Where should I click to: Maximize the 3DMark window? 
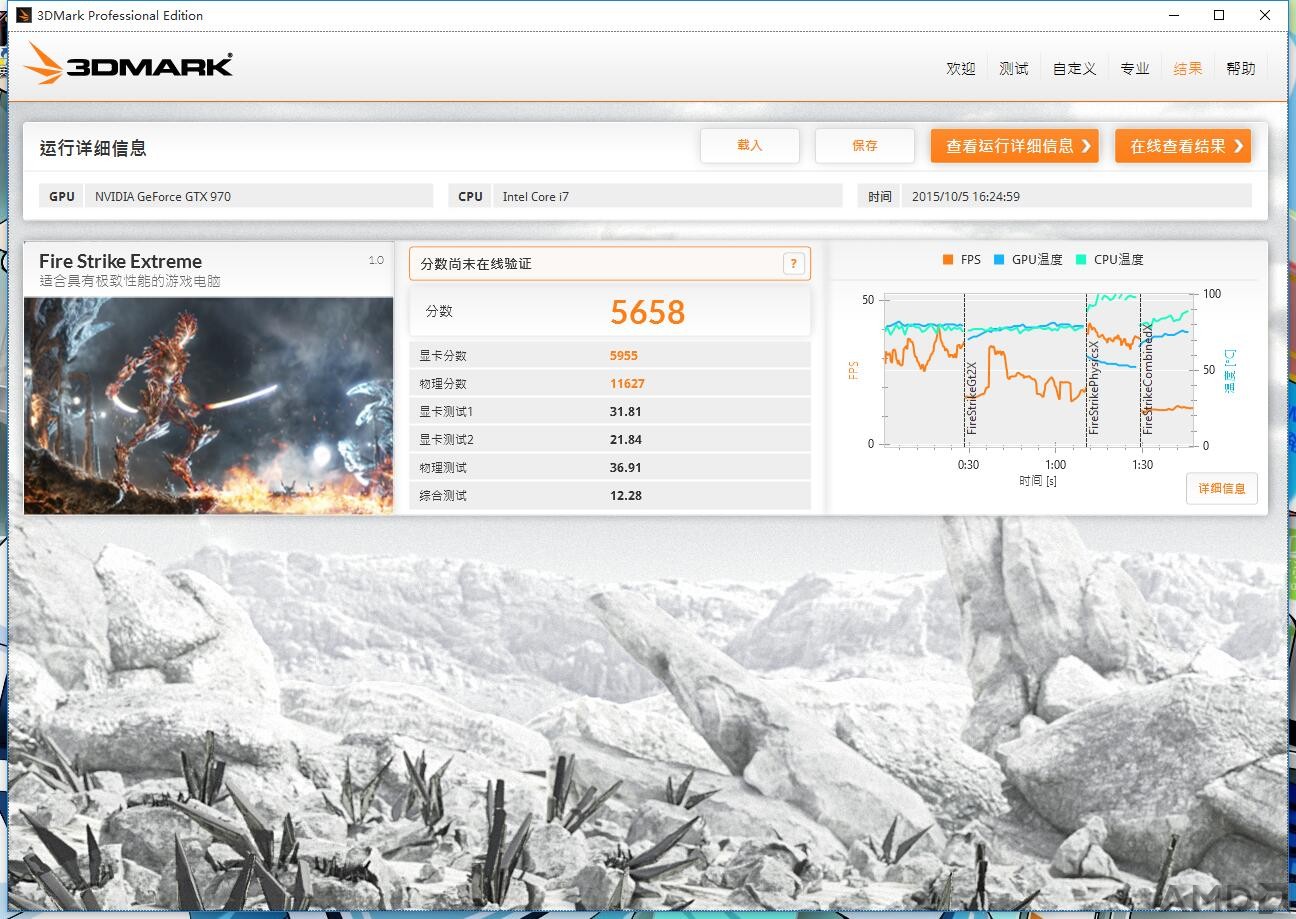[x=1219, y=15]
